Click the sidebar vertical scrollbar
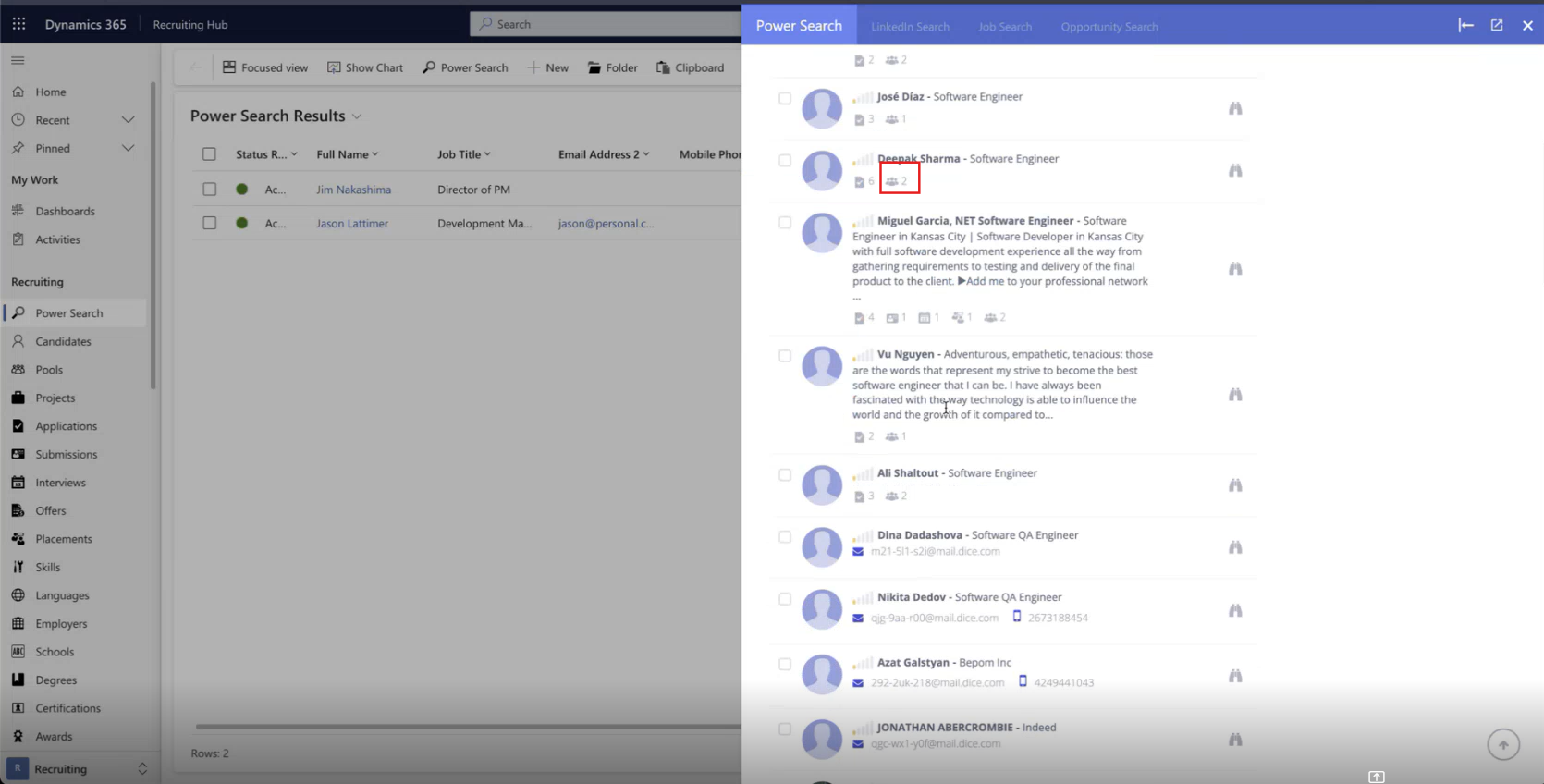This screenshot has height=784, width=1544. click(153, 236)
